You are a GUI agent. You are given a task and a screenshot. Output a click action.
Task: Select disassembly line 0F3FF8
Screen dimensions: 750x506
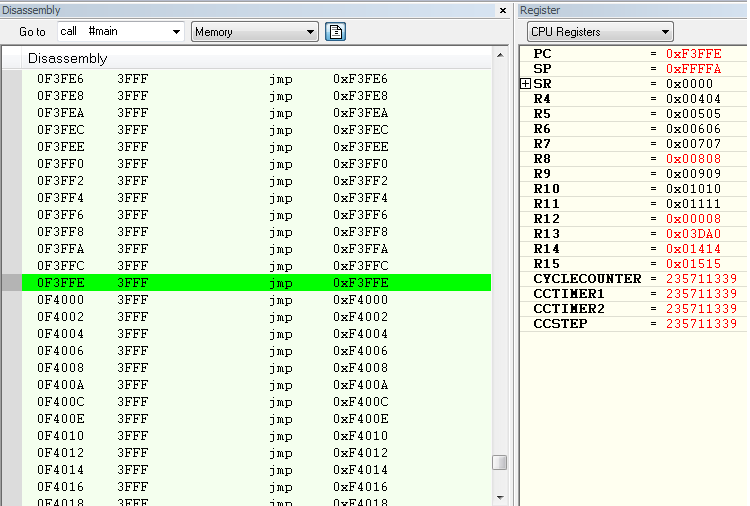click(256, 232)
